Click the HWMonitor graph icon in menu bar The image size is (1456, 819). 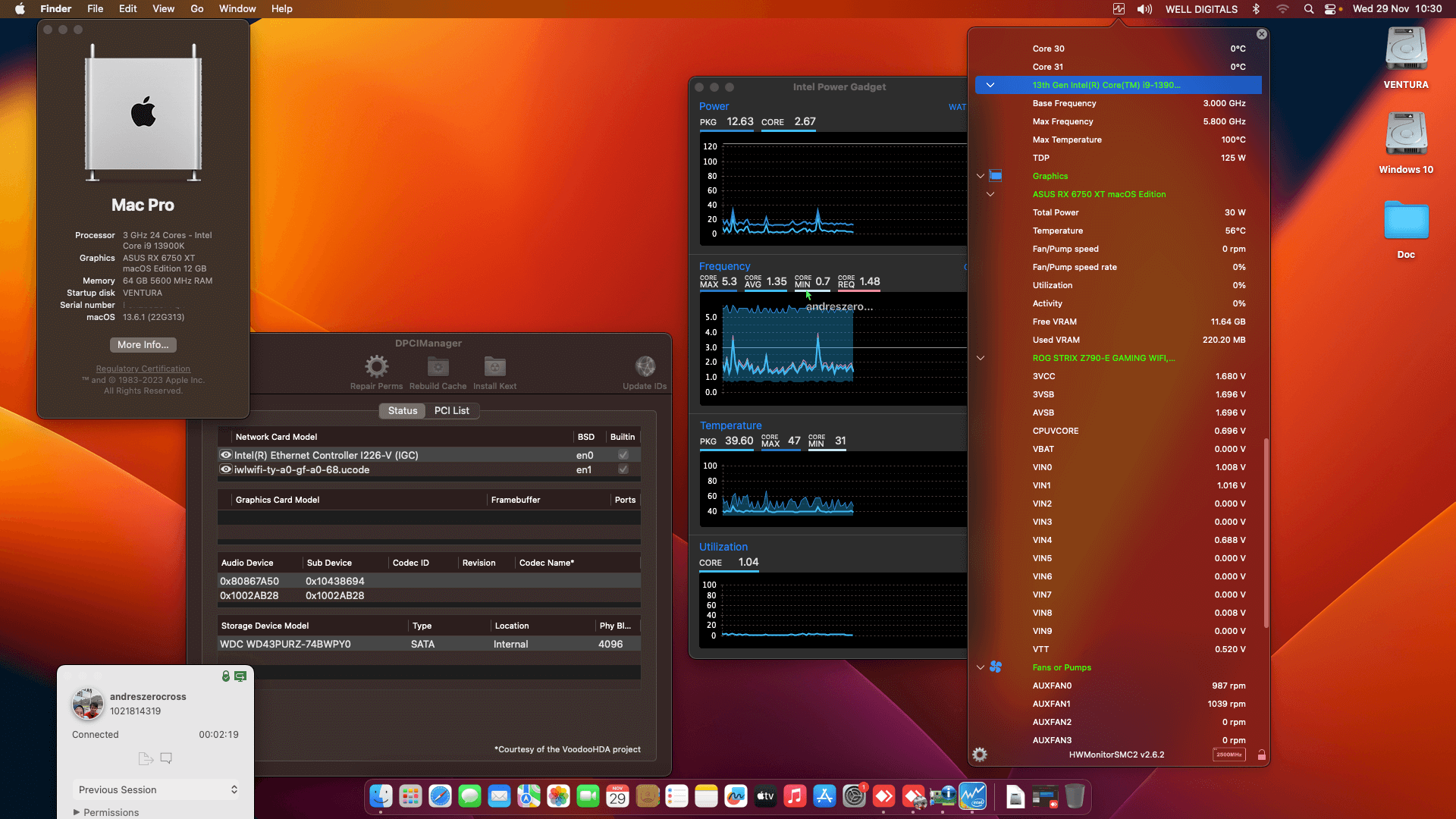click(1119, 8)
